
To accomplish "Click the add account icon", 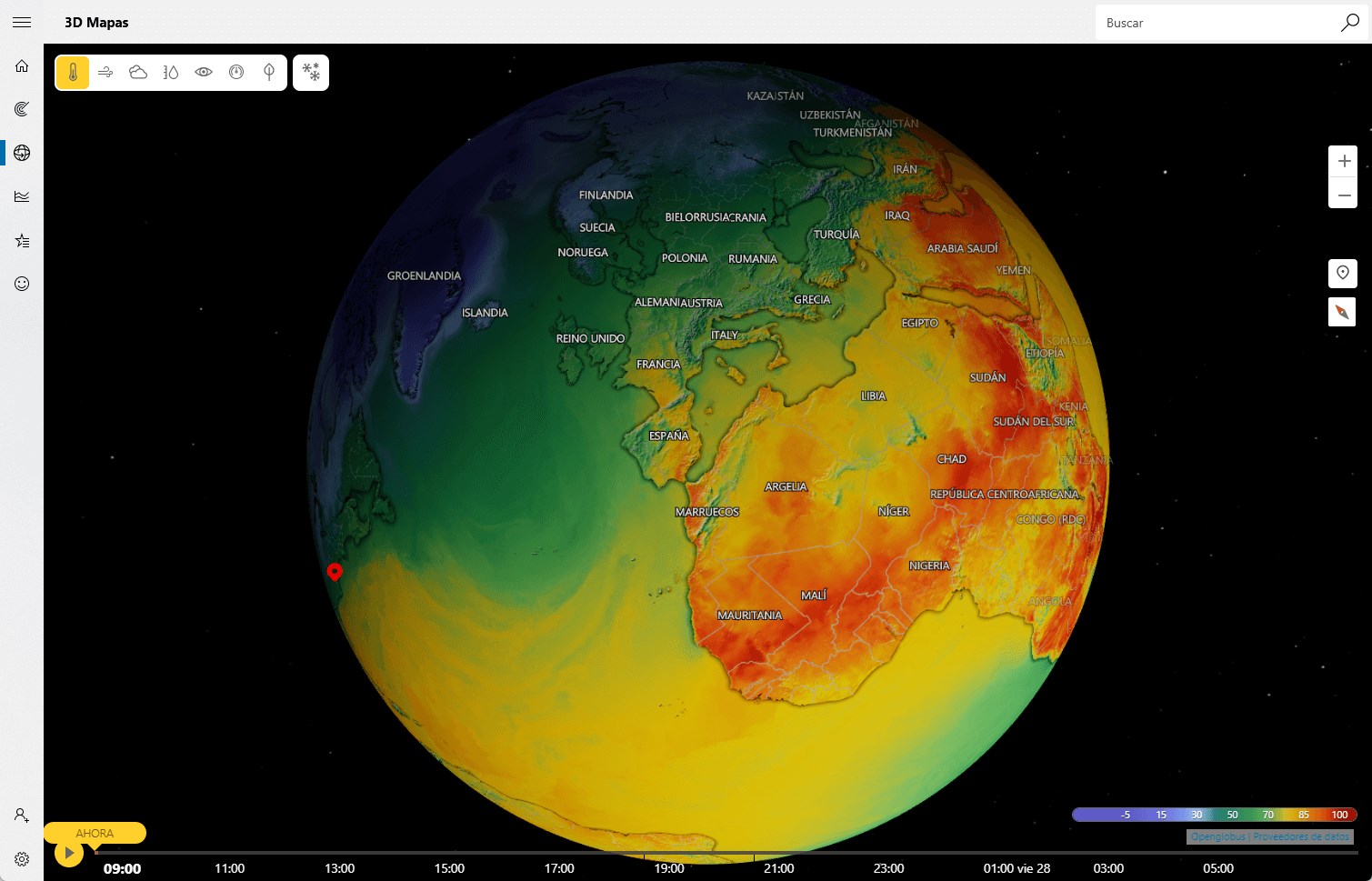I will 22,815.
